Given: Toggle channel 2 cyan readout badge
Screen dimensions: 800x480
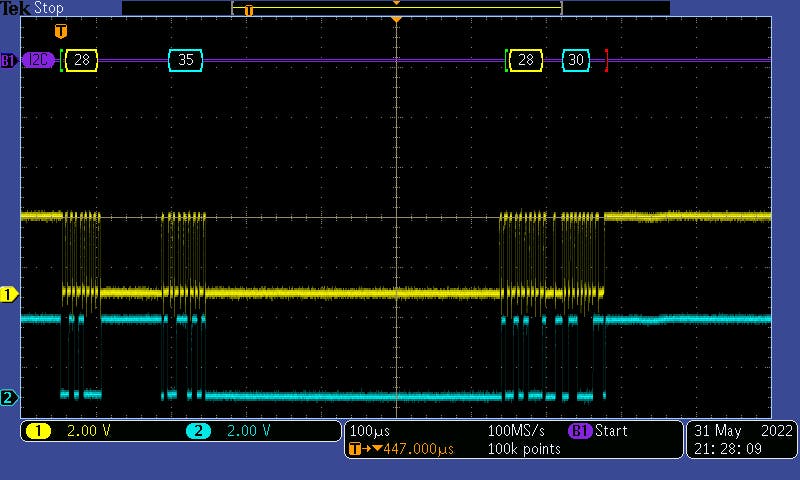Looking at the screenshot, I should click(x=198, y=431).
